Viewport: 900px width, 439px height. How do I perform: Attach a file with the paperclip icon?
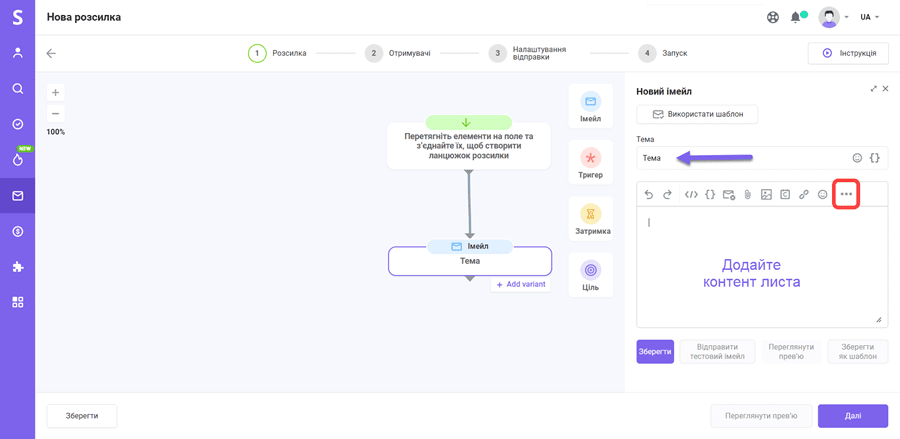coord(747,195)
